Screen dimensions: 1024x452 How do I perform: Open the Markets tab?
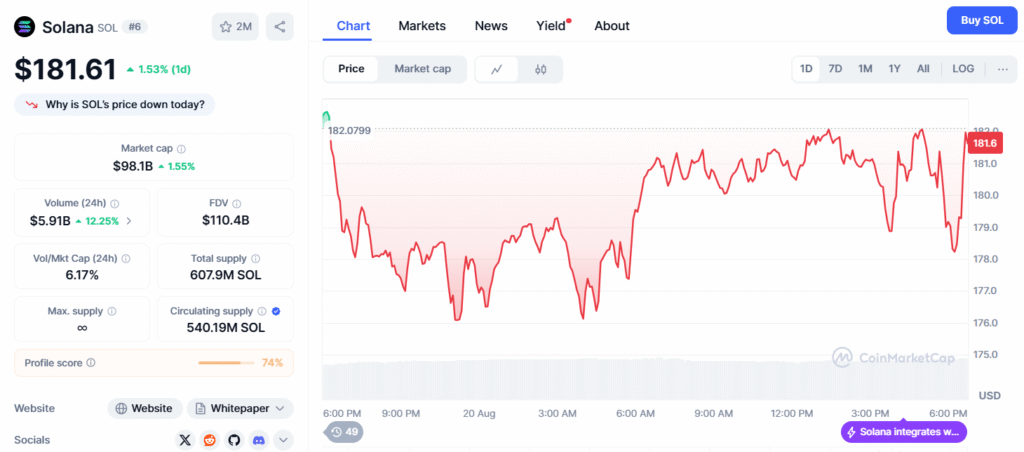422,26
